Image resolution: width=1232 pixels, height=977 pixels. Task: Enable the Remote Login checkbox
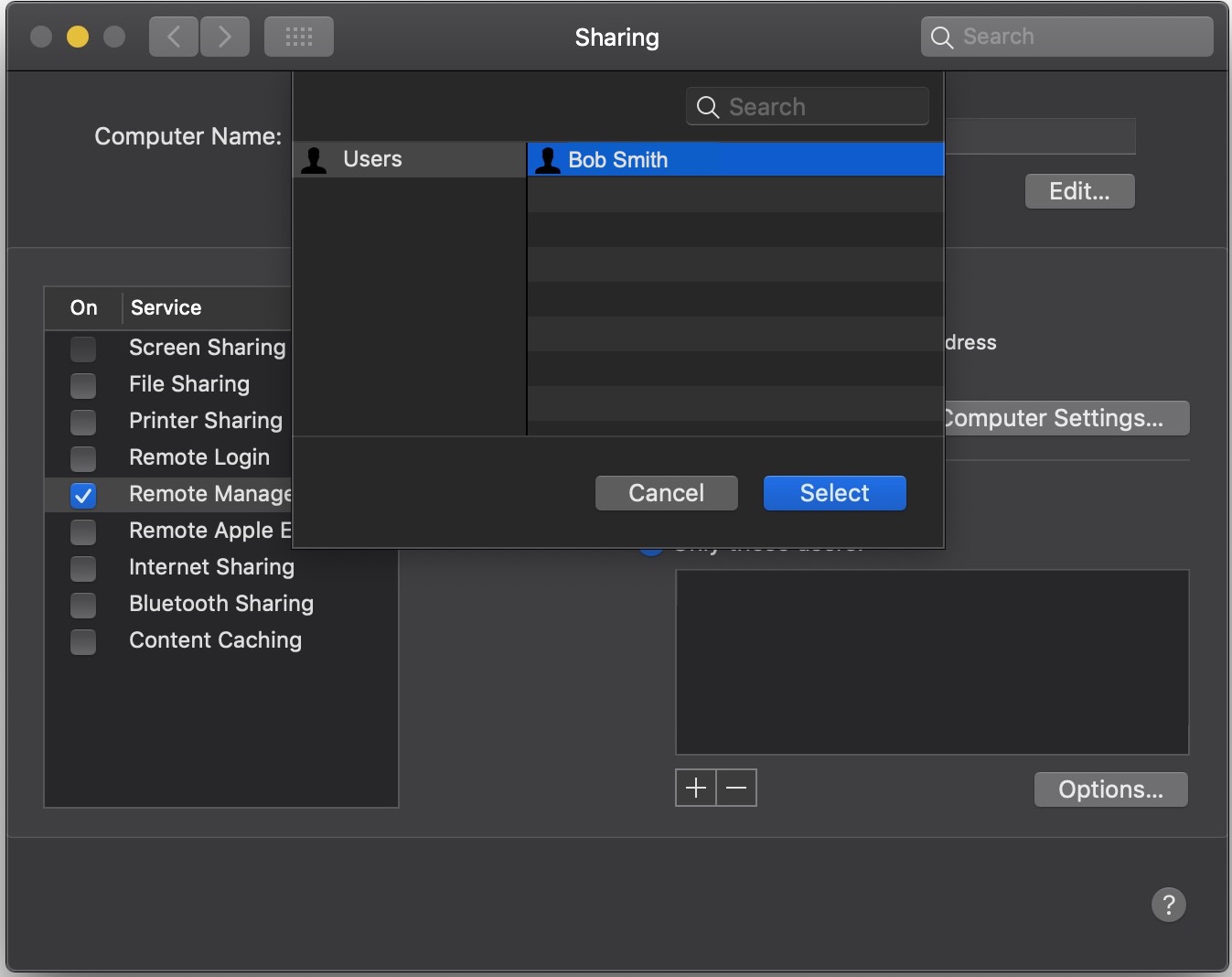pos(83,458)
